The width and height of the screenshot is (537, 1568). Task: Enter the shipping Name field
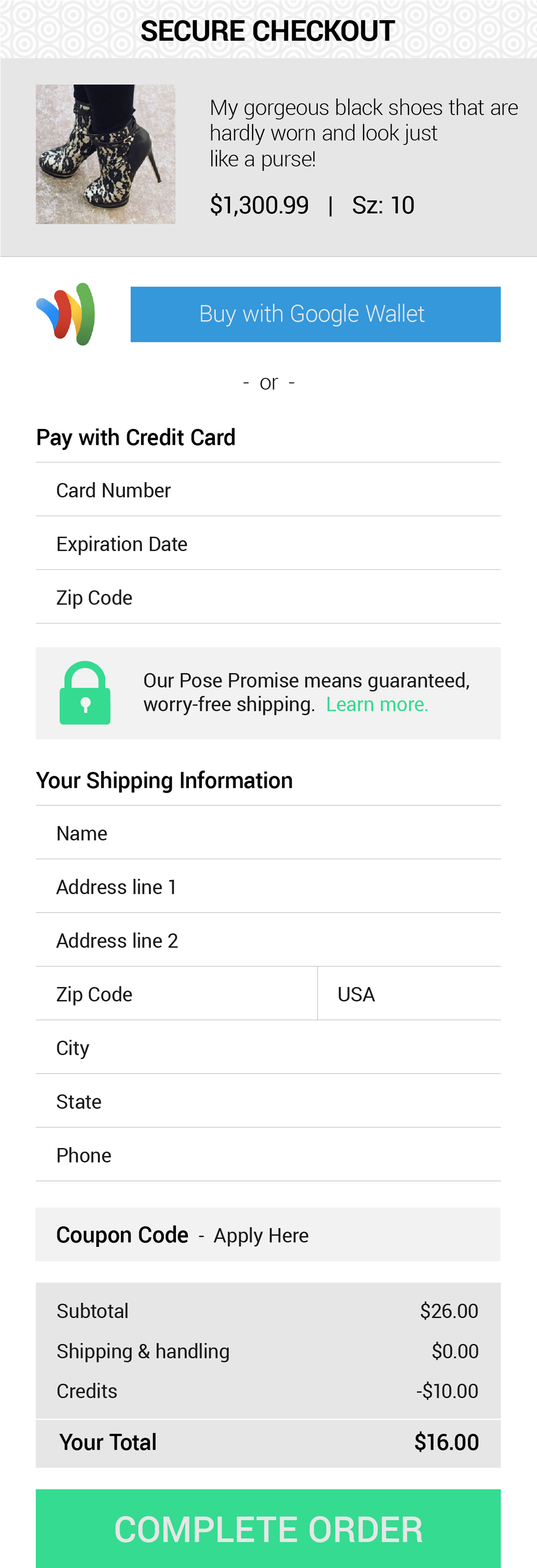pos(268,833)
